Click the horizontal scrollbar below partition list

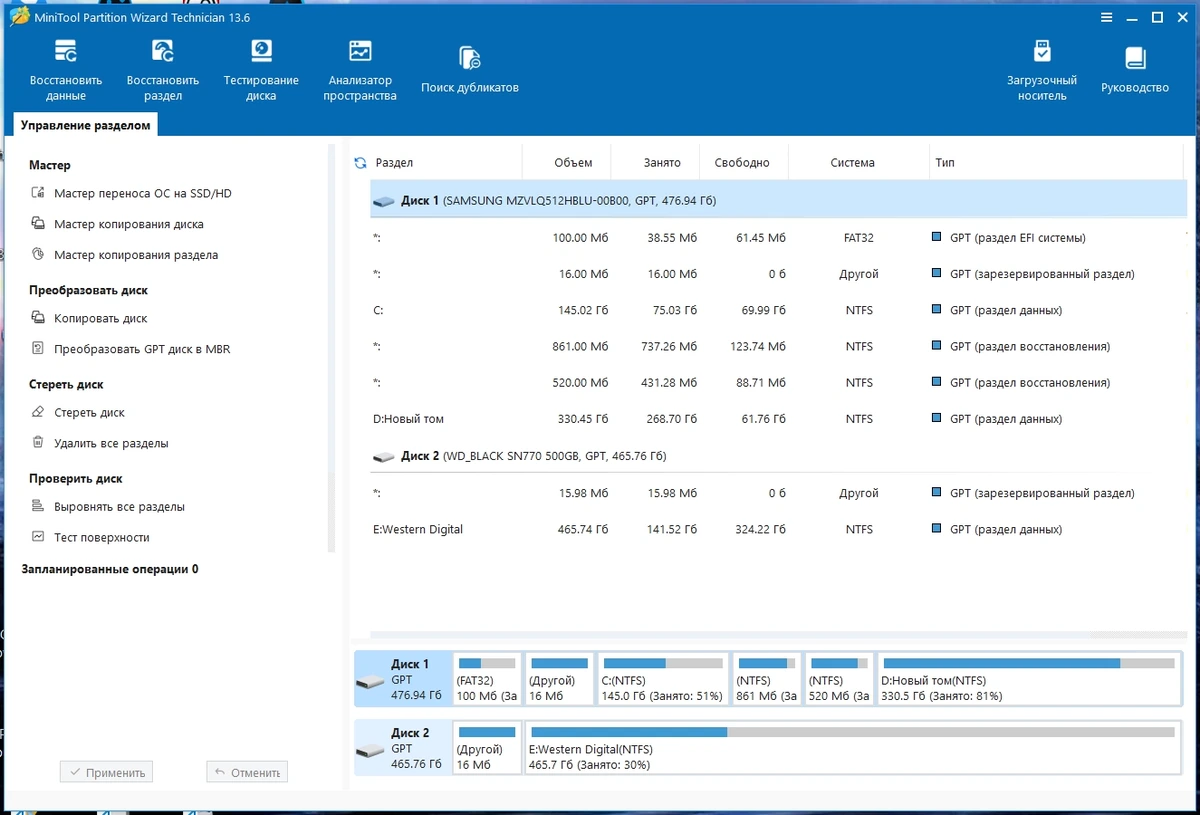click(778, 634)
